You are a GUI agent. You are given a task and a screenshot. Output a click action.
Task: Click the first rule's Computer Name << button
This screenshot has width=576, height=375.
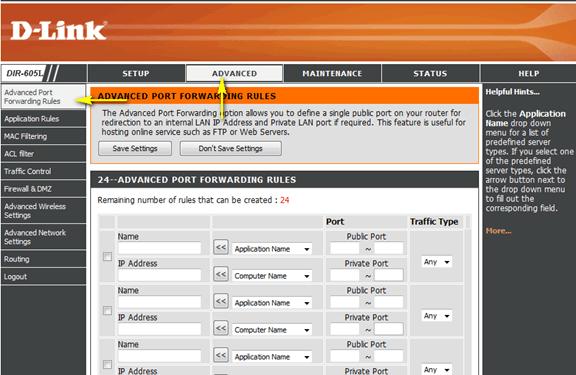(x=221, y=274)
